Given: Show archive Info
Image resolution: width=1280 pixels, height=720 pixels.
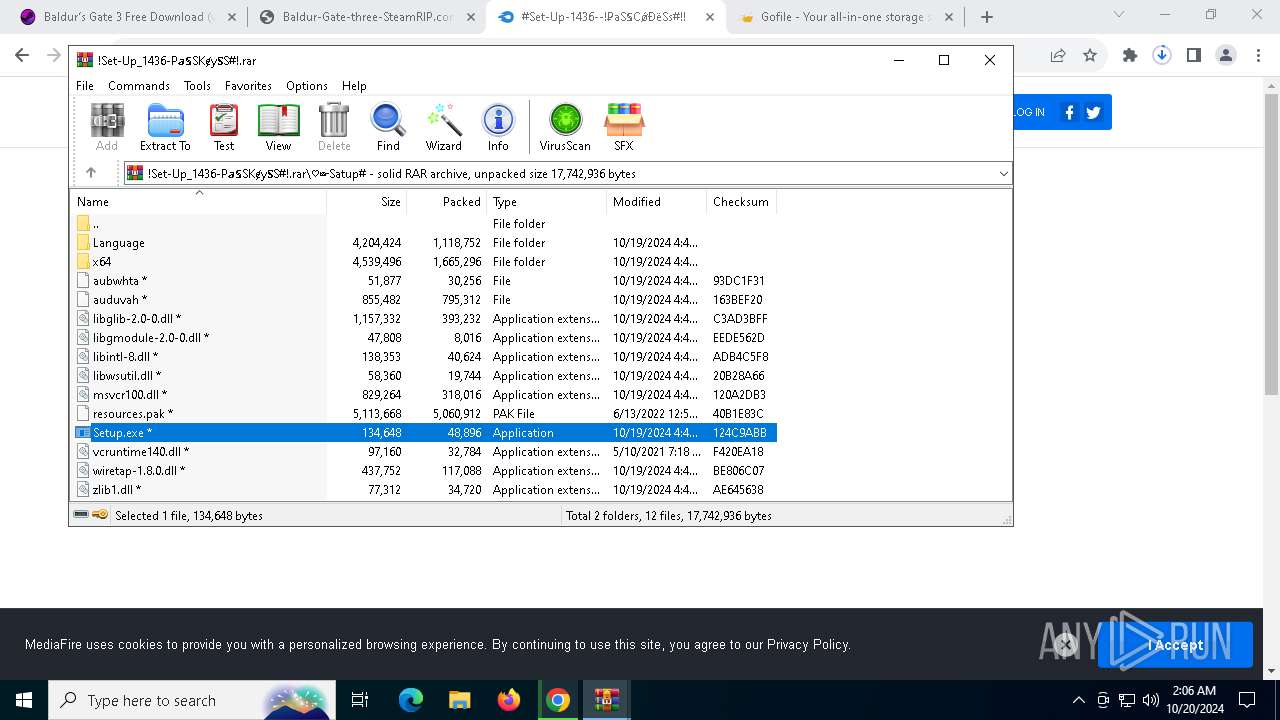Looking at the screenshot, I should tap(498, 127).
